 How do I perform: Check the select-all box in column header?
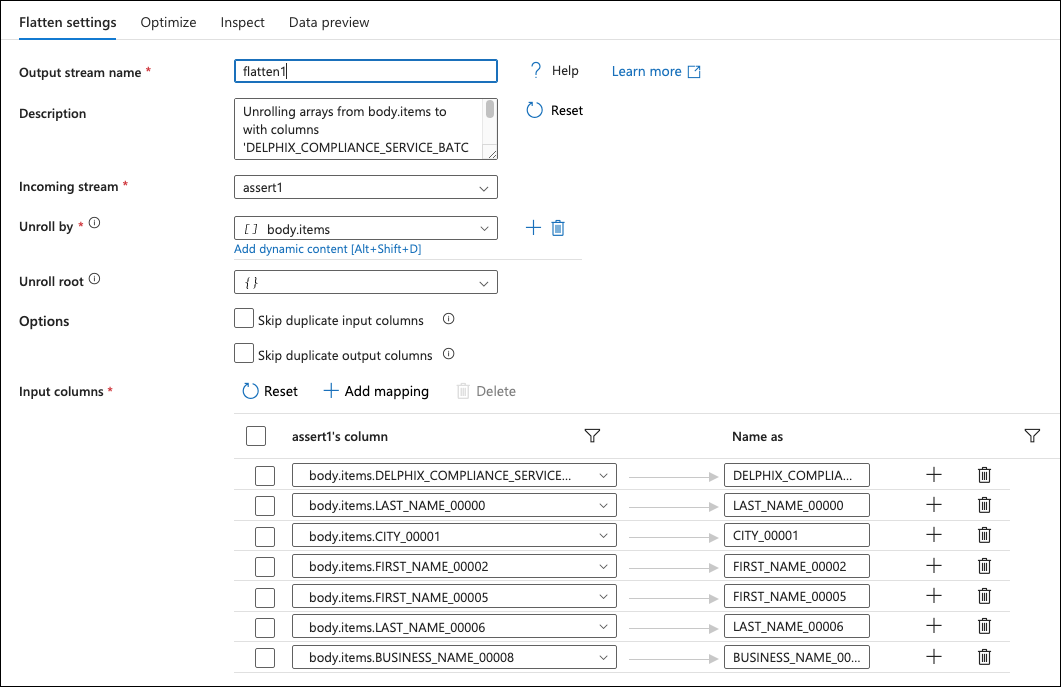point(256,436)
